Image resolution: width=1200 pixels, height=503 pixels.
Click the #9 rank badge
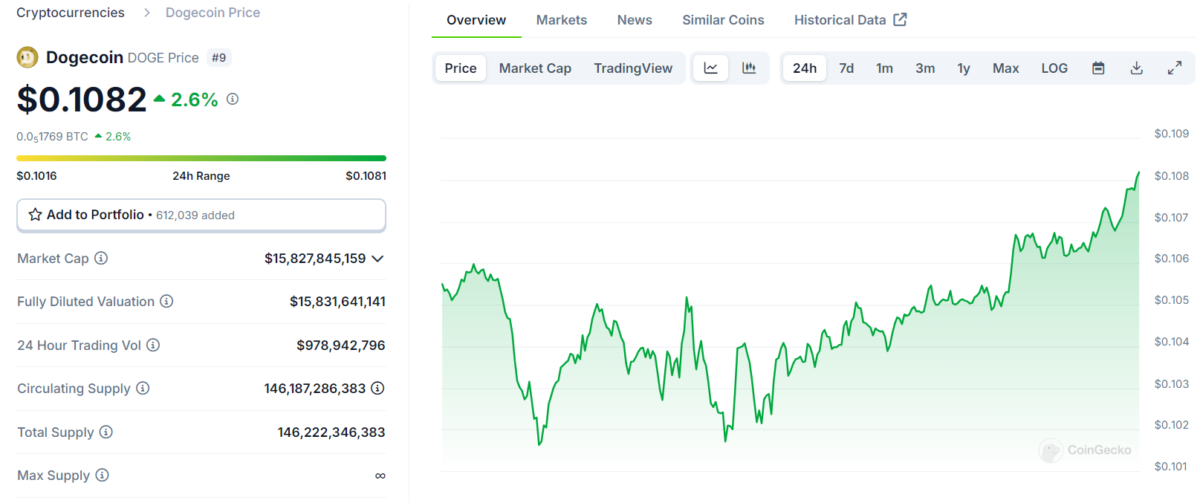(x=218, y=58)
